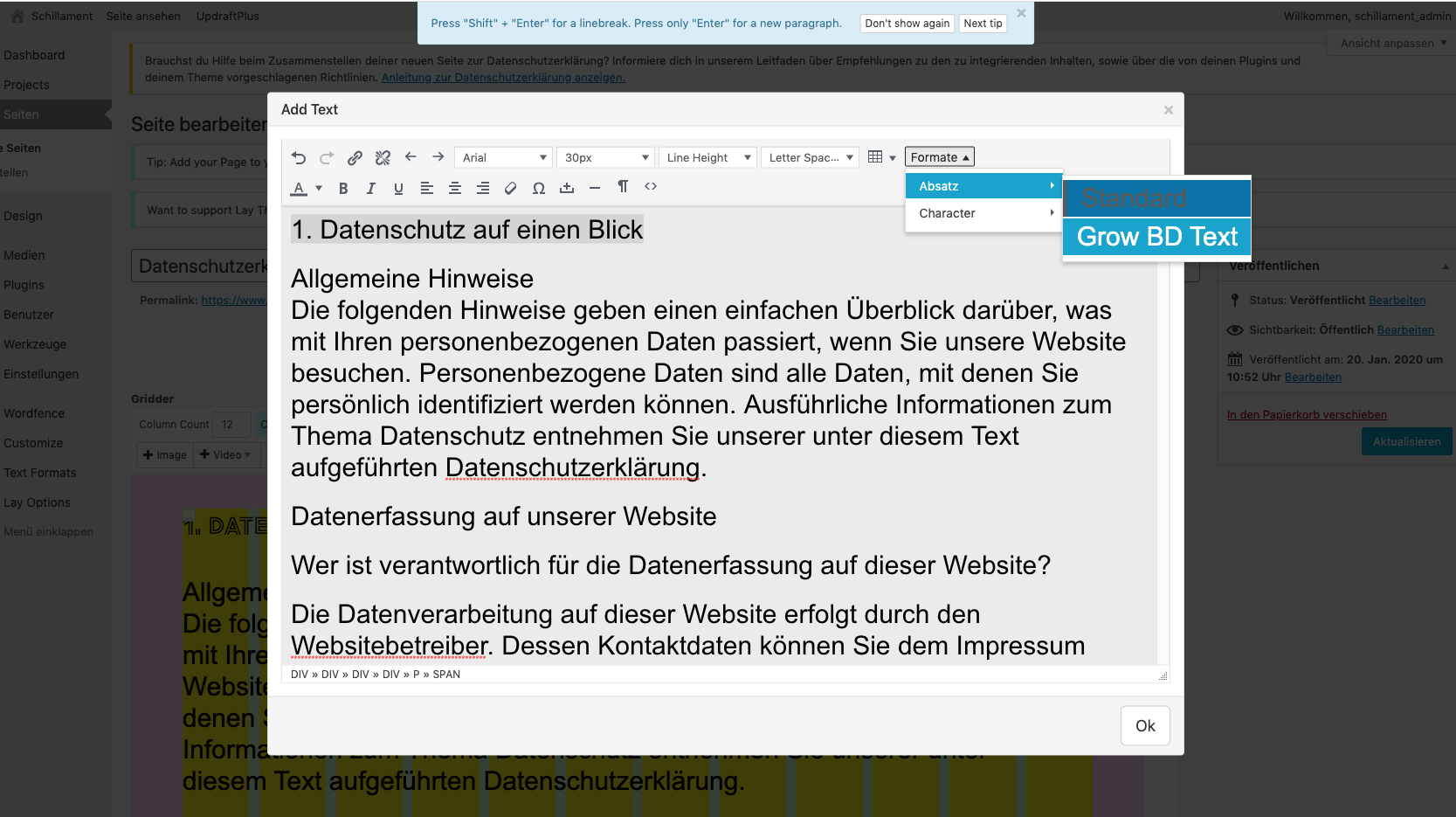Viewport: 1456px width, 817px height.
Task: Toggle italic formatting
Action: (370, 187)
